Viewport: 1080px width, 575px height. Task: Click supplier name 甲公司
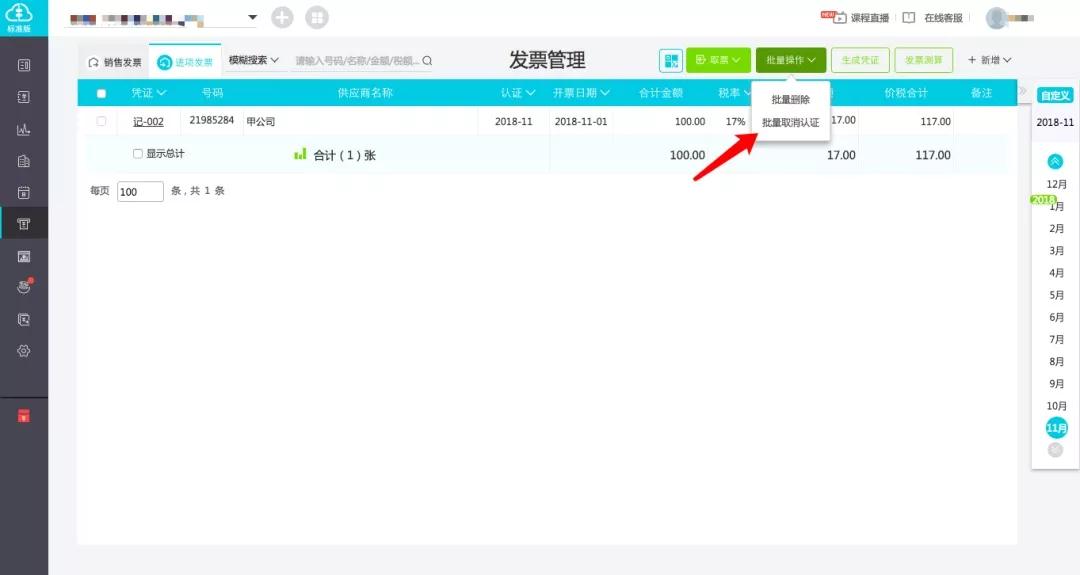point(260,121)
